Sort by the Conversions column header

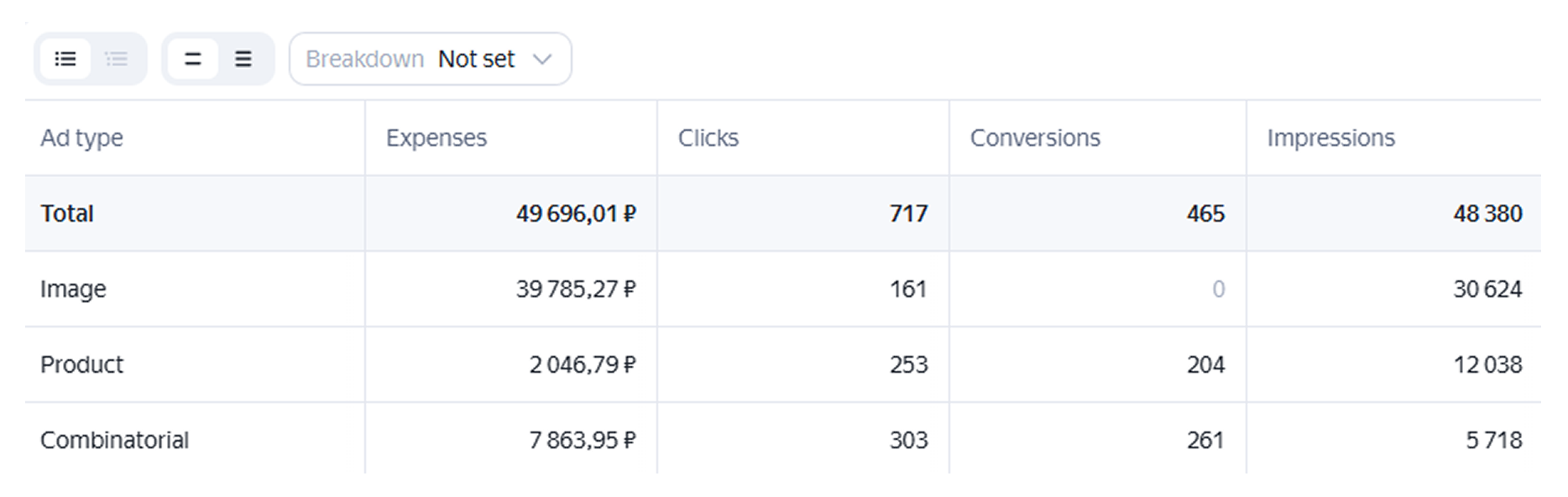click(1035, 138)
